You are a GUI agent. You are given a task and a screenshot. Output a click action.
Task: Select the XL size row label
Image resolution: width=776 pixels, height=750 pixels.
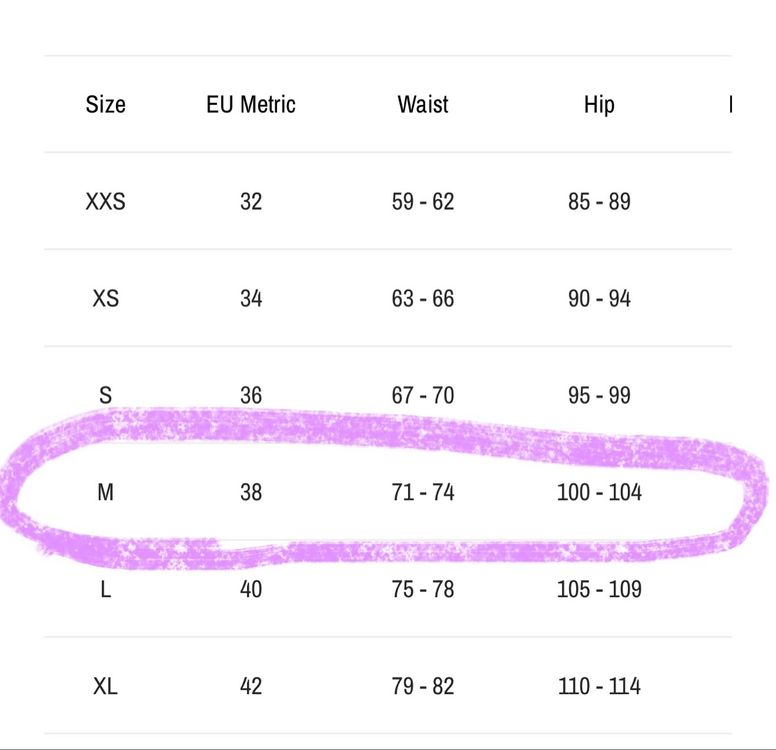pyautogui.click(x=105, y=687)
